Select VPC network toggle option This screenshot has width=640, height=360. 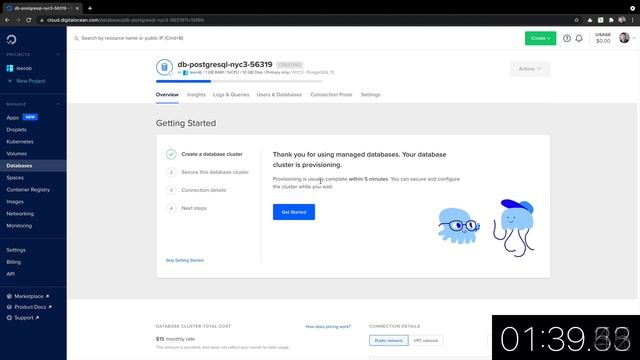click(425, 340)
